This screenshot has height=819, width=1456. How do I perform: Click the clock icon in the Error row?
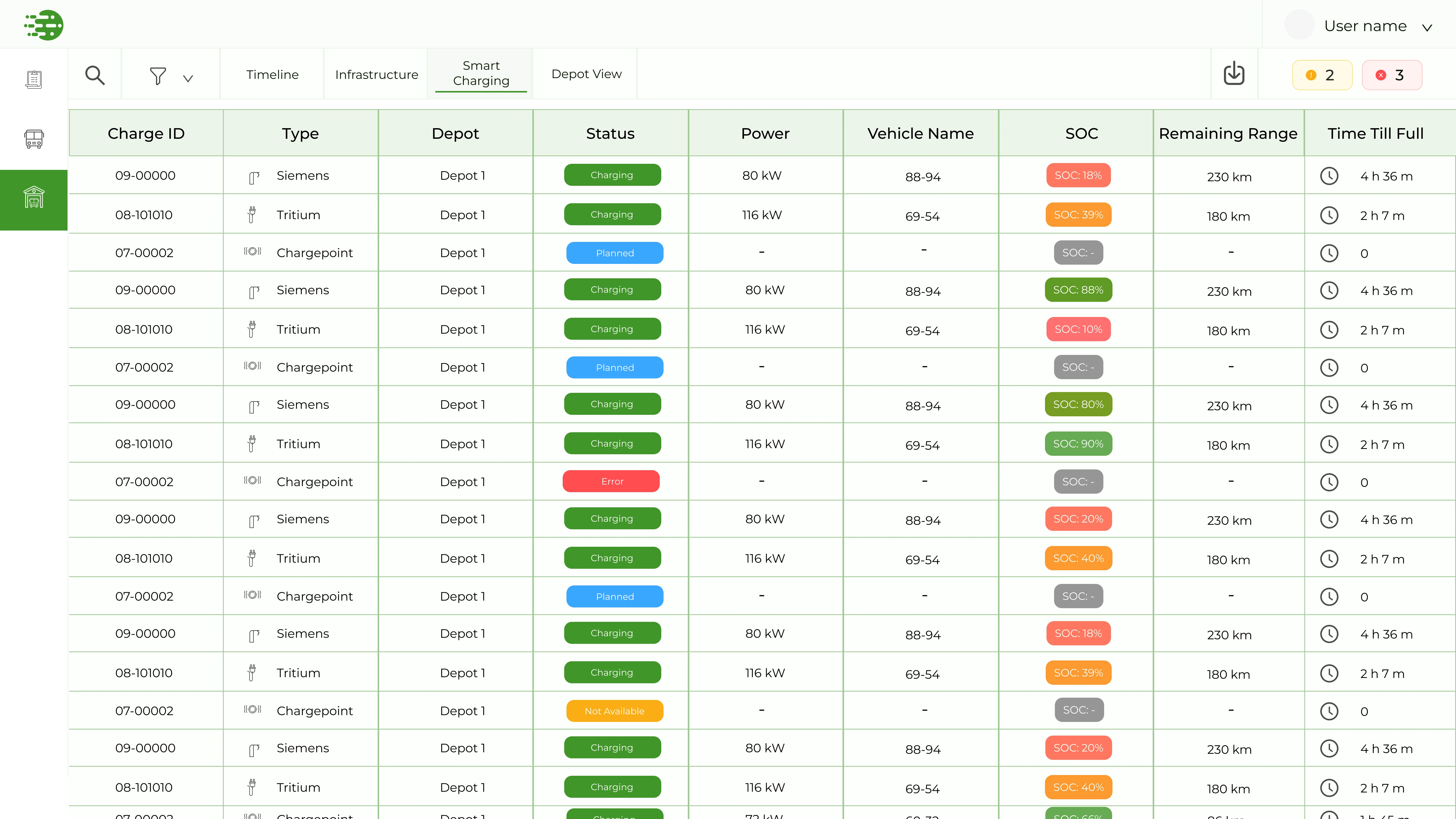pyautogui.click(x=1329, y=482)
